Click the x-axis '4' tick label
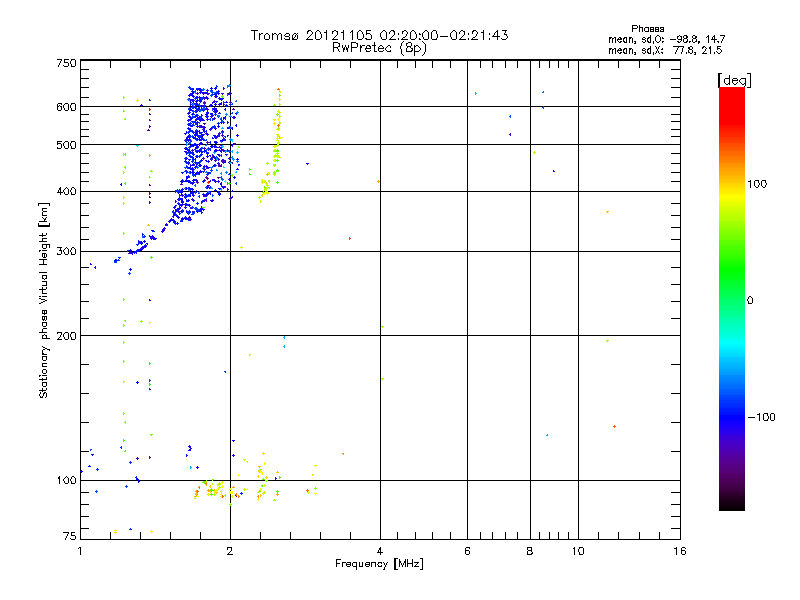800x600 pixels. tap(380, 551)
